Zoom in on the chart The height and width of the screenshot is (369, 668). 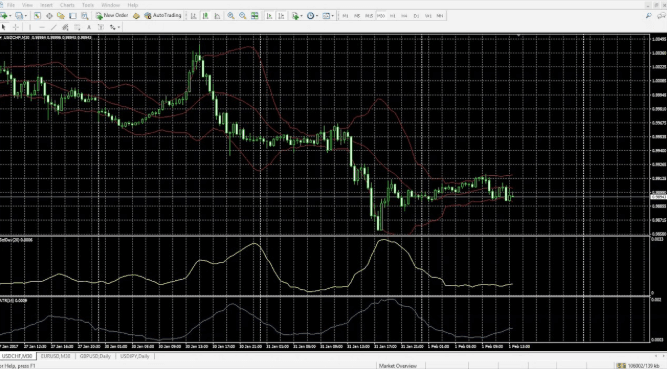(x=231, y=16)
